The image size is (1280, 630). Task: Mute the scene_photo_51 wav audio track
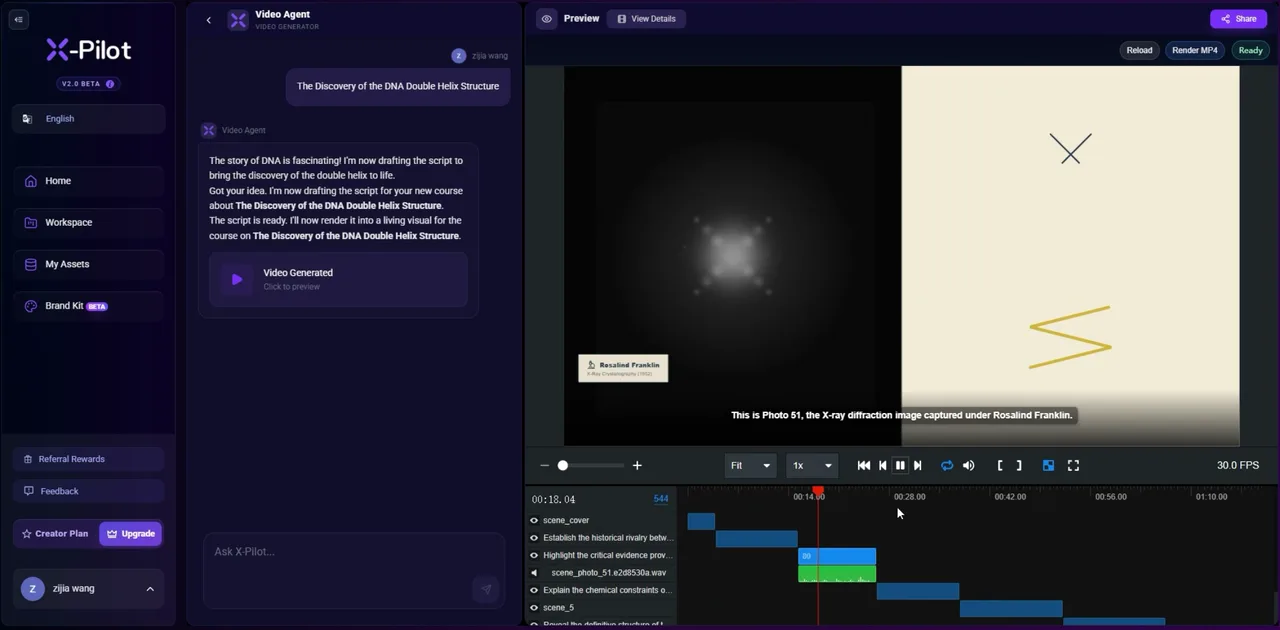coord(534,573)
